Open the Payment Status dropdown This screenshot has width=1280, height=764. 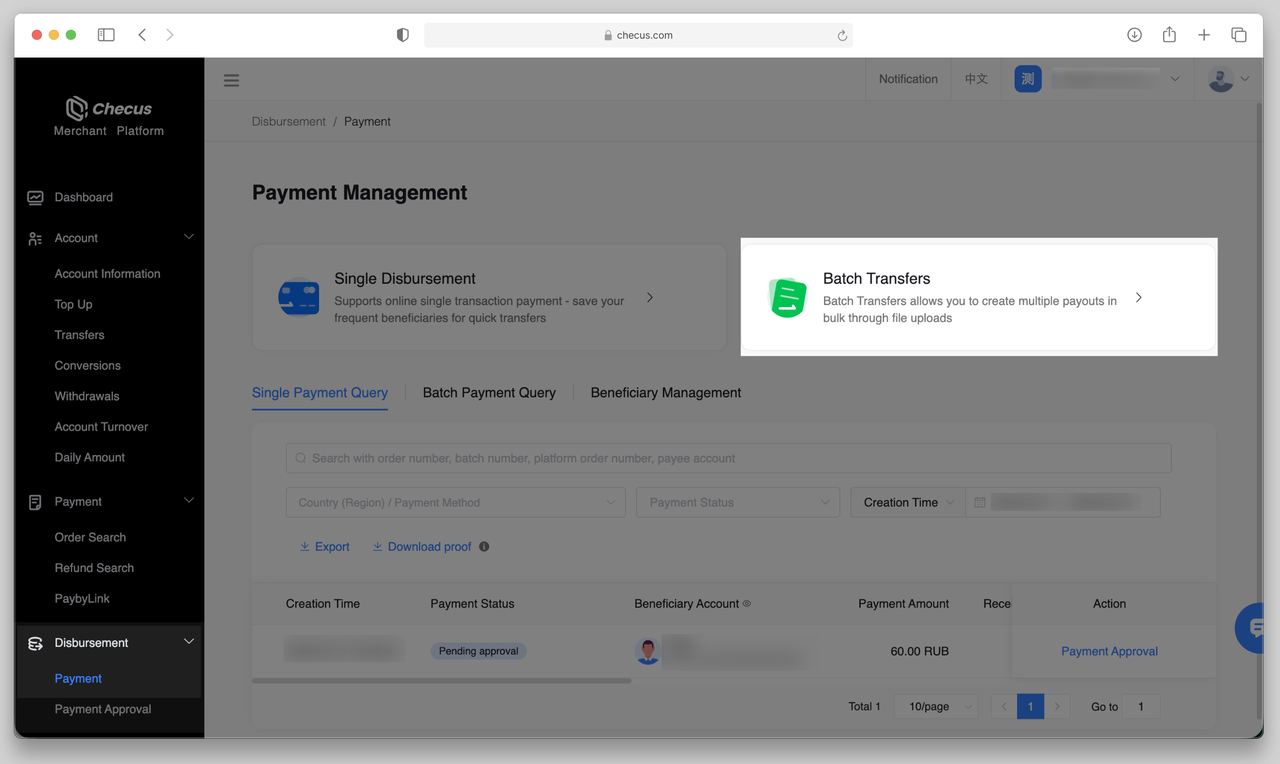point(738,502)
